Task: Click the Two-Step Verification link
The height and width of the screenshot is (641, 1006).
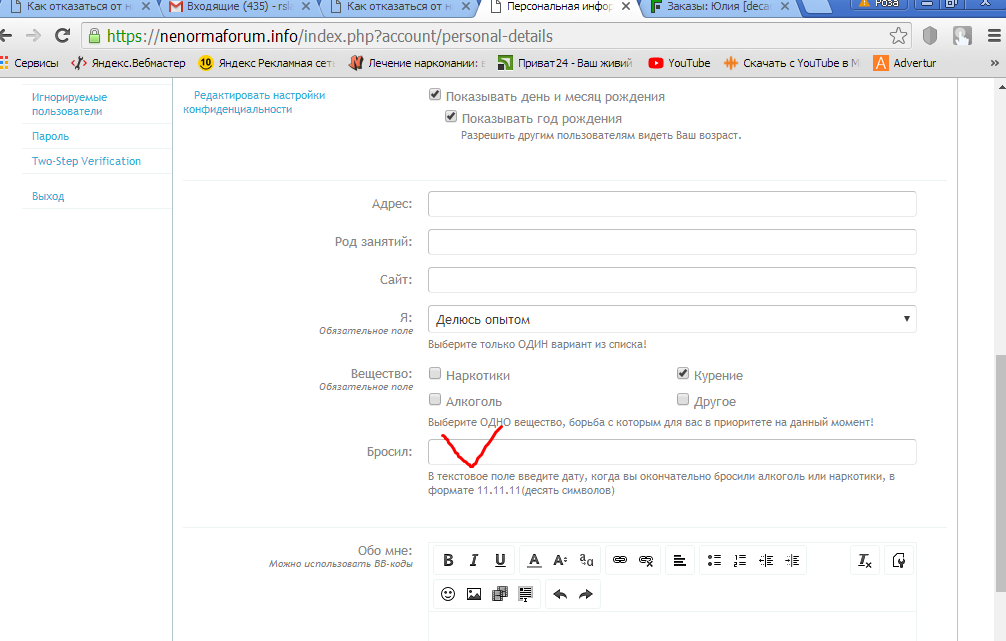Action: click(86, 161)
